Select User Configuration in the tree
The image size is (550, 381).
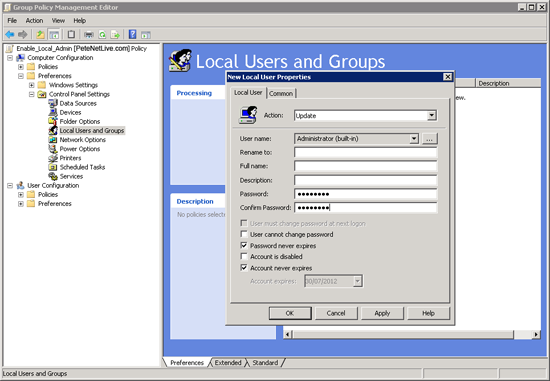53,185
